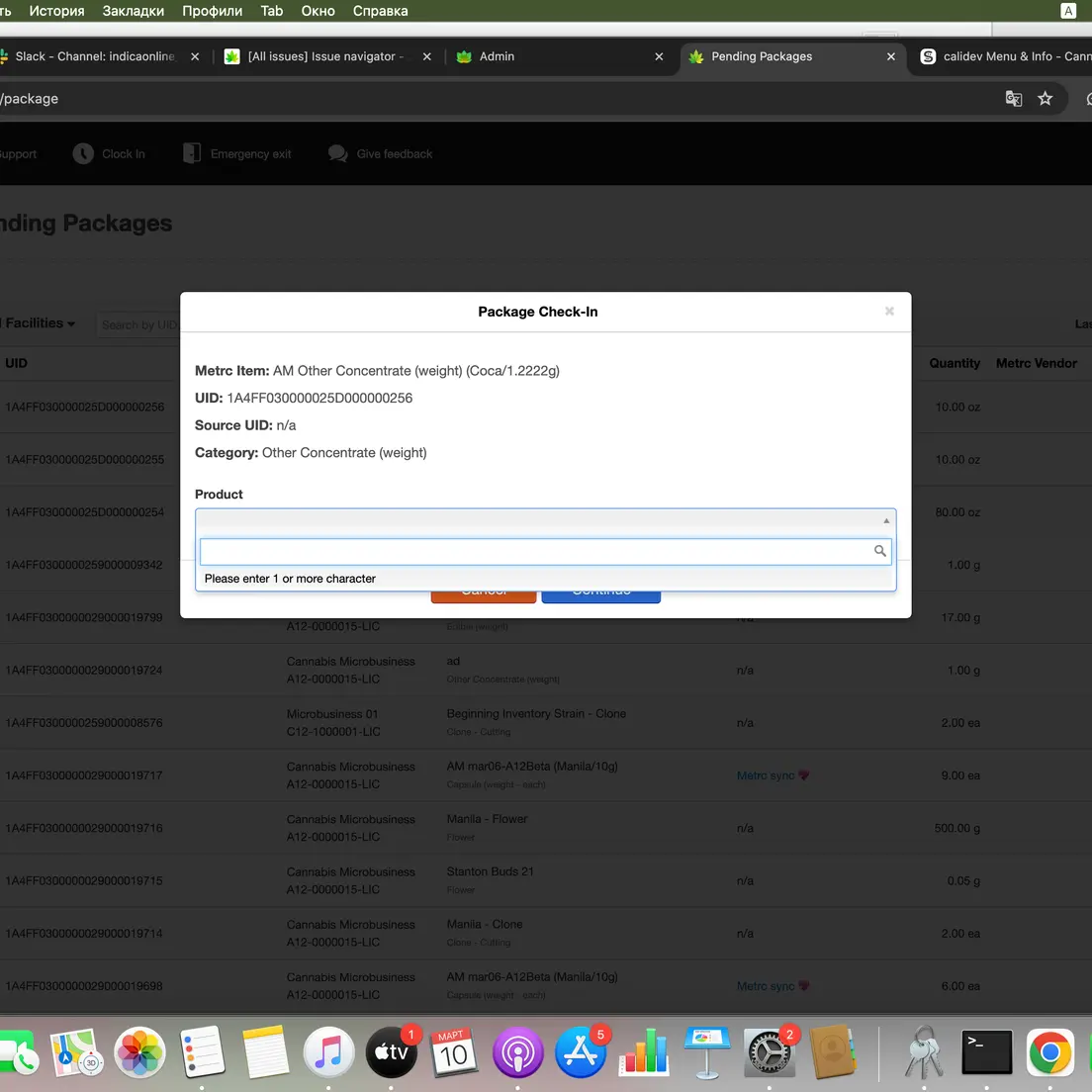The height and width of the screenshot is (1092, 1092).
Task: Click the Quantity column header
Action: pyautogui.click(x=955, y=363)
